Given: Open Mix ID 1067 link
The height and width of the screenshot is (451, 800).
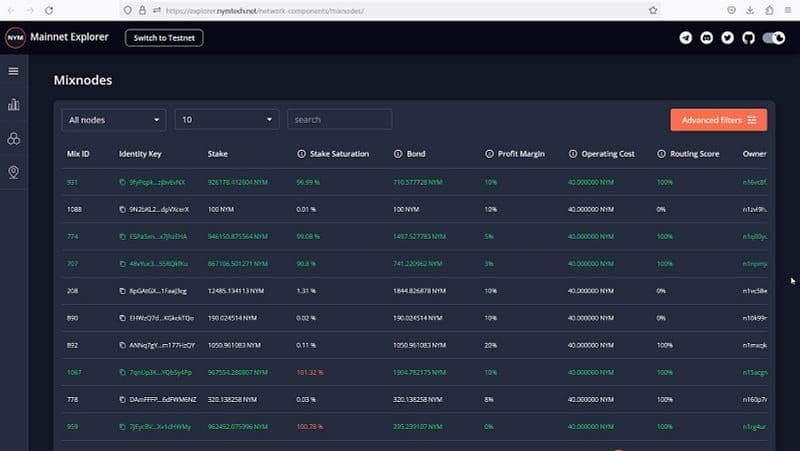Looking at the screenshot, I should pos(73,372).
